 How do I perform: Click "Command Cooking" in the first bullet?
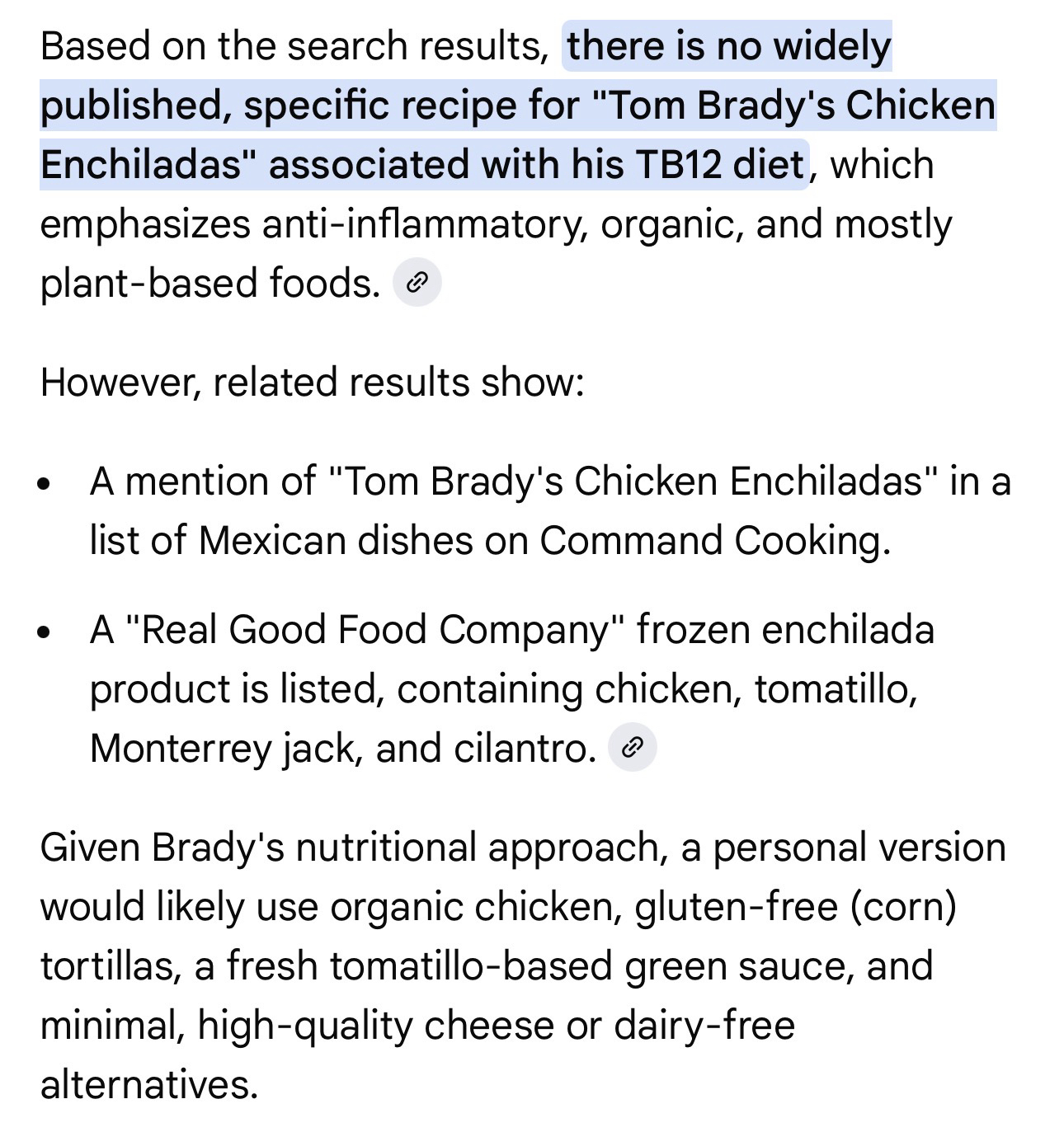(x=714, y=542)
